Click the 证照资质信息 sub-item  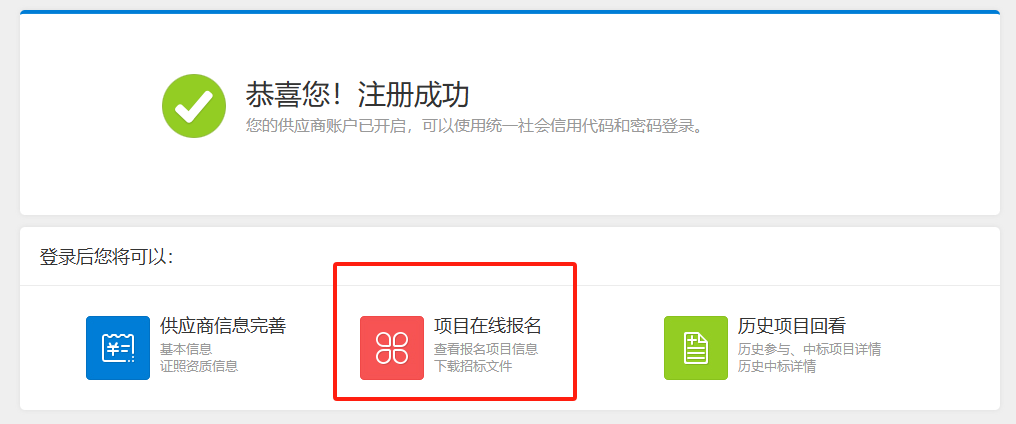tap(199, 366)
